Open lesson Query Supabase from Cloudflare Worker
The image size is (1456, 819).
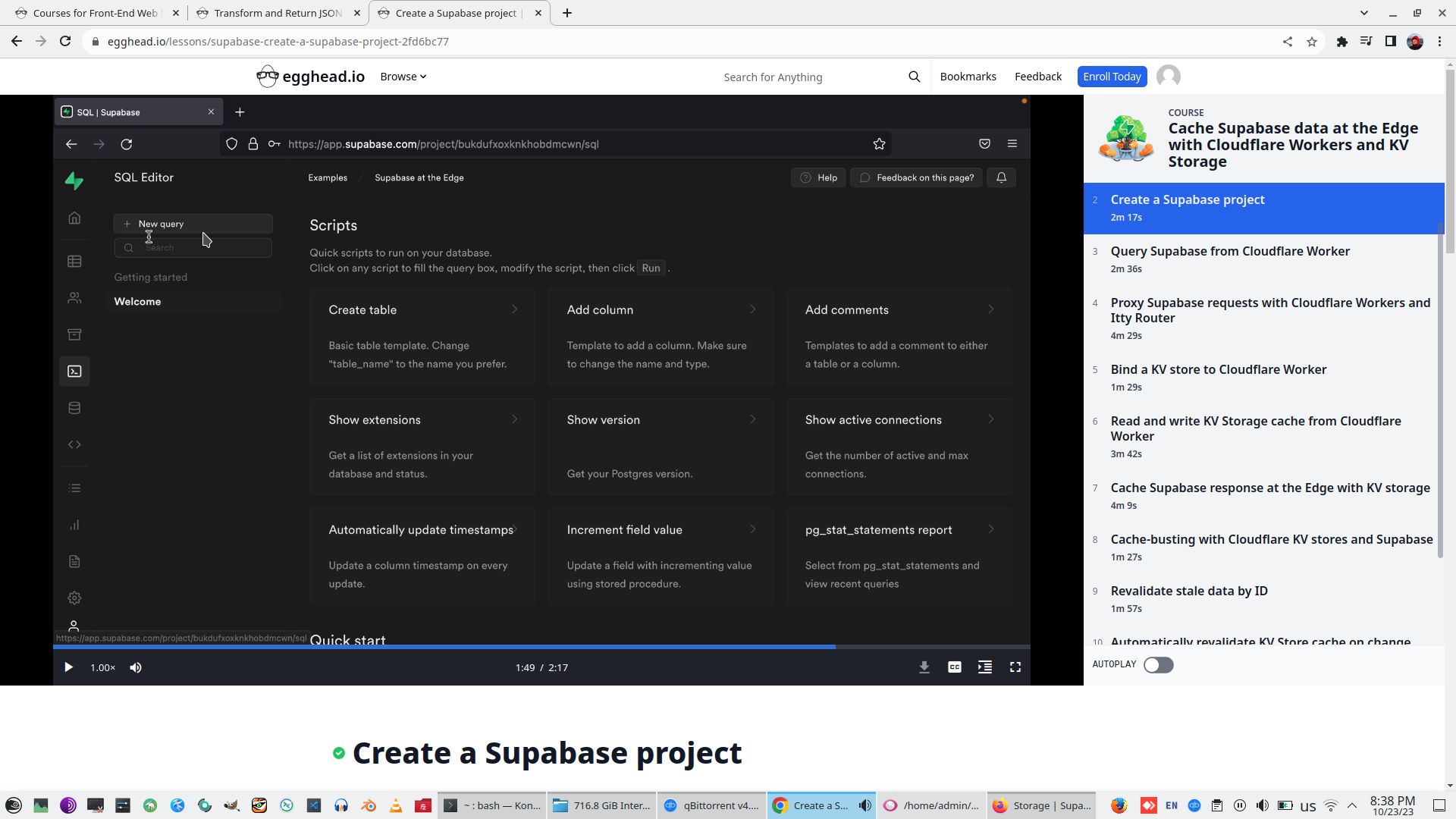1229,252
